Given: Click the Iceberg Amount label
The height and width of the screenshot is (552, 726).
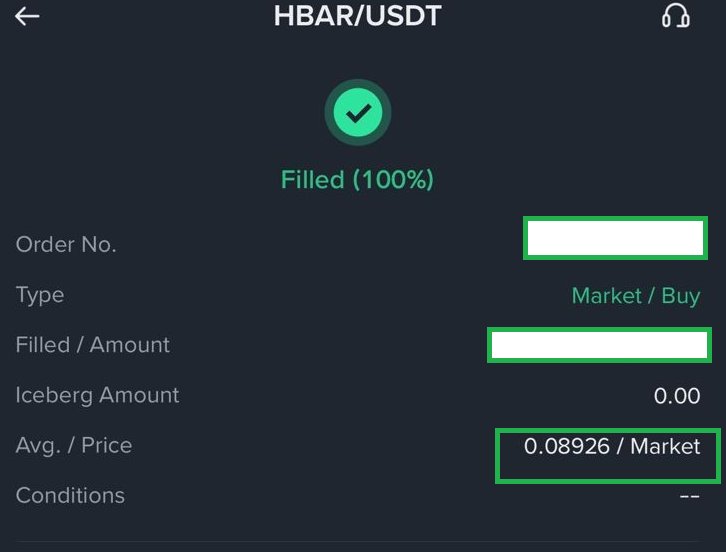Looking at the screenshot, I should point(98,395).
